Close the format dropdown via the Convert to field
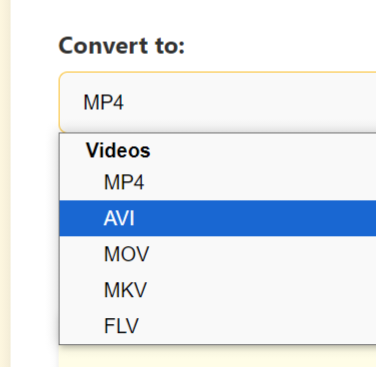 point(218,102)
